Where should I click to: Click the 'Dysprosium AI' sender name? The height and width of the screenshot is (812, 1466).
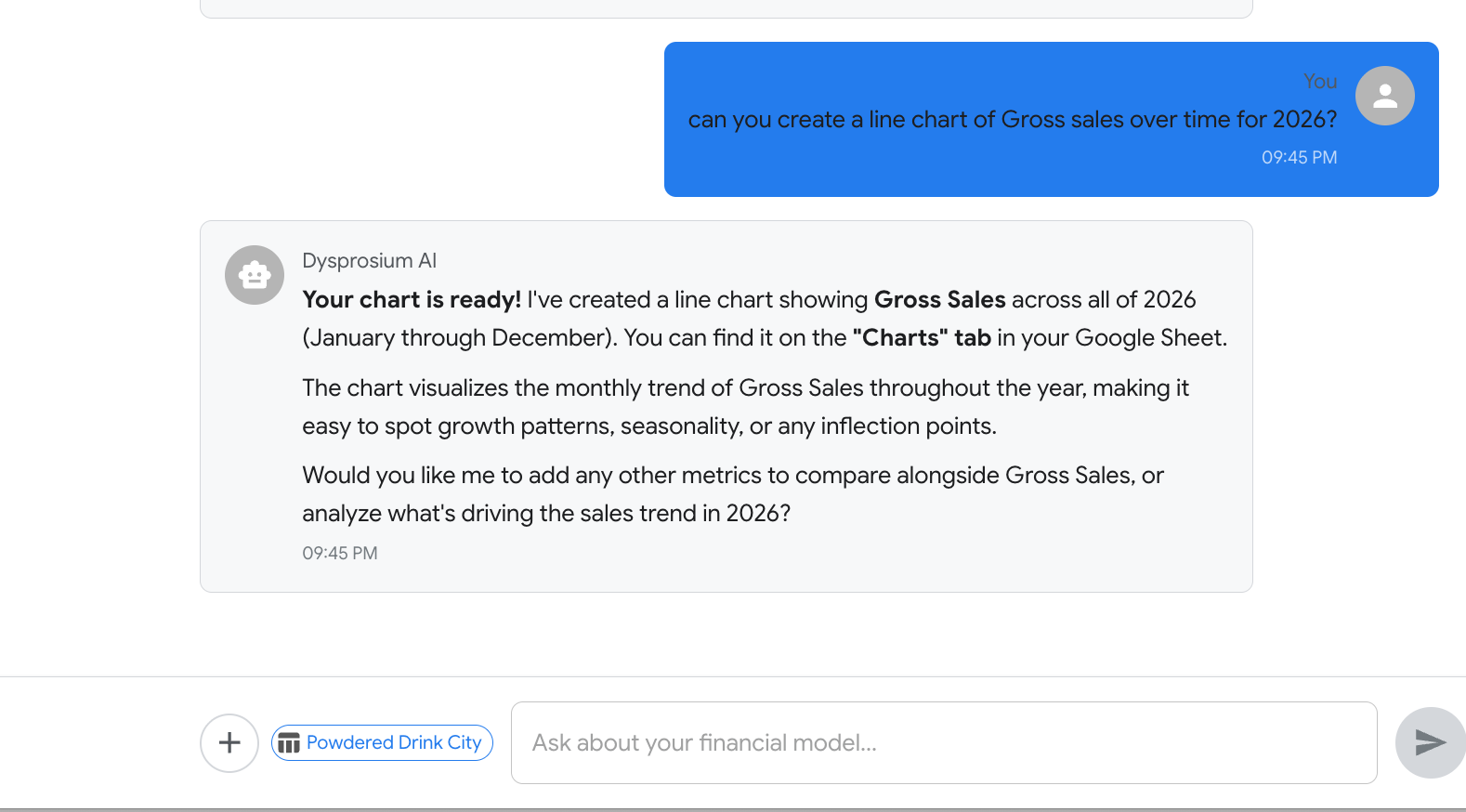(x=369, y=261)
